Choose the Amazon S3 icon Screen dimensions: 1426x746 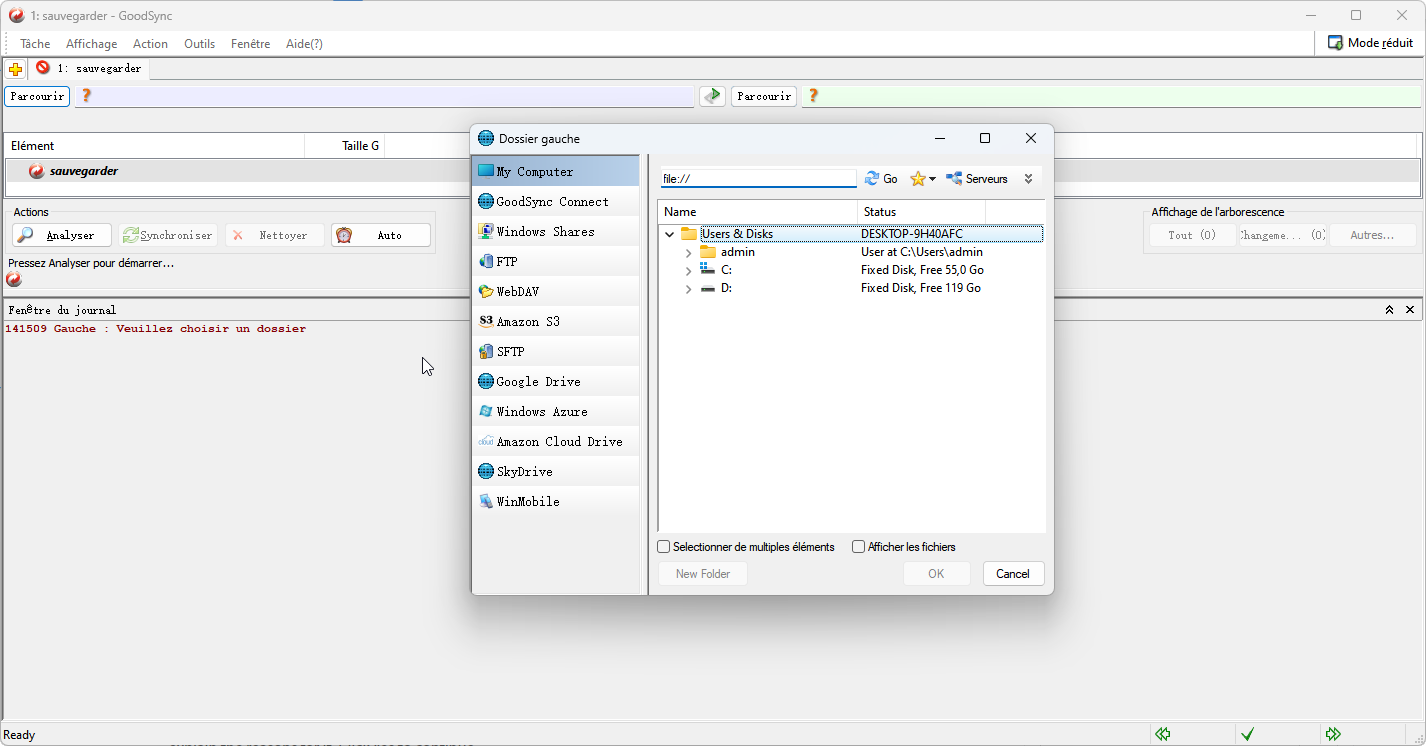point(486,321)
